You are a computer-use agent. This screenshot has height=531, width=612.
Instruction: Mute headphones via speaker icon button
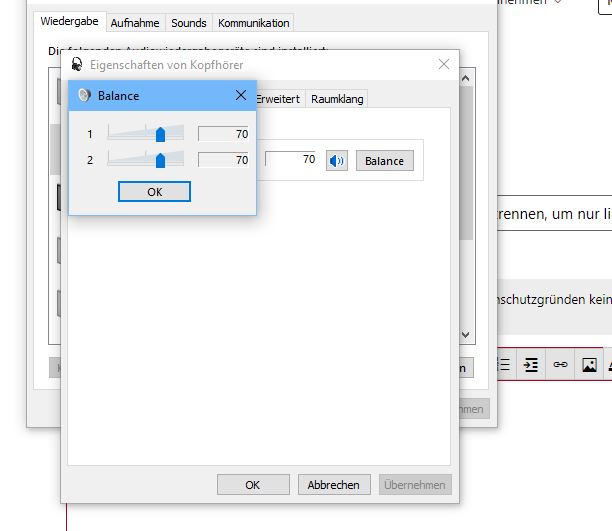tap(337, 160)
